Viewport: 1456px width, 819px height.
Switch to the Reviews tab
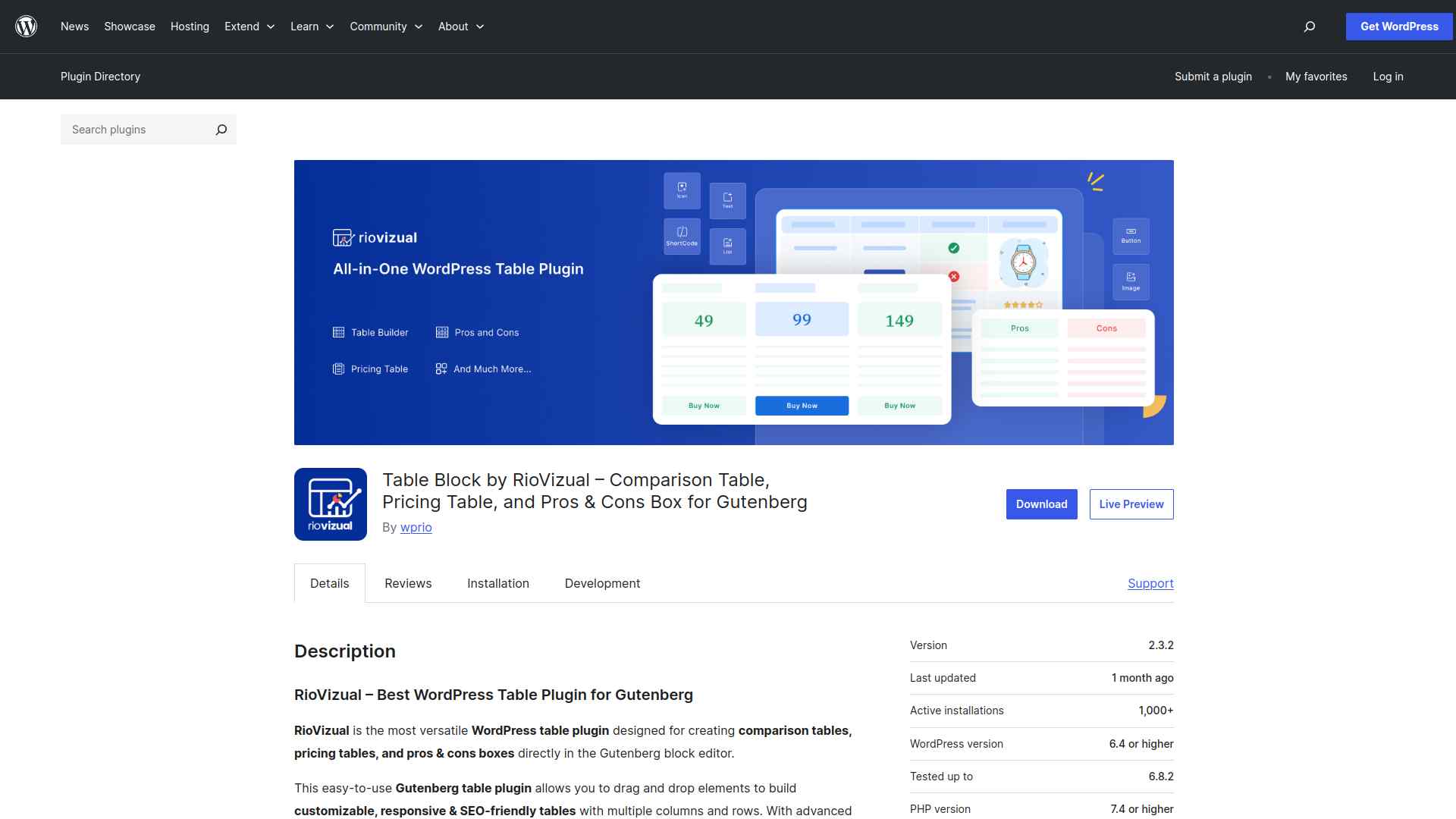tap(408, 583)
